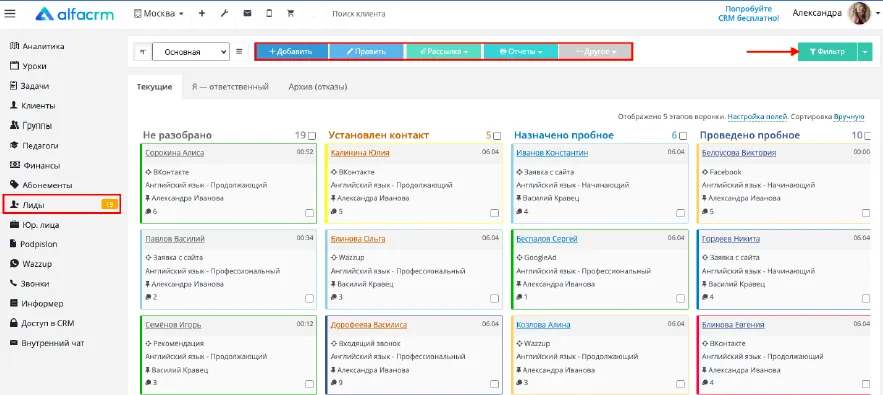Switch to the Текущие tab

point(154,87)
